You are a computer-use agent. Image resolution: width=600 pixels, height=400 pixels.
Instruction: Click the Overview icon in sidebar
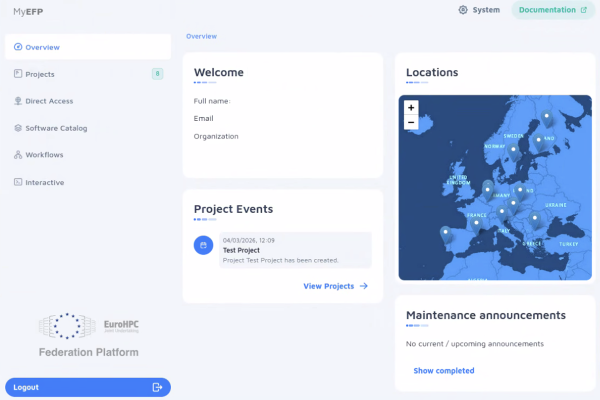tap(18, 47)
